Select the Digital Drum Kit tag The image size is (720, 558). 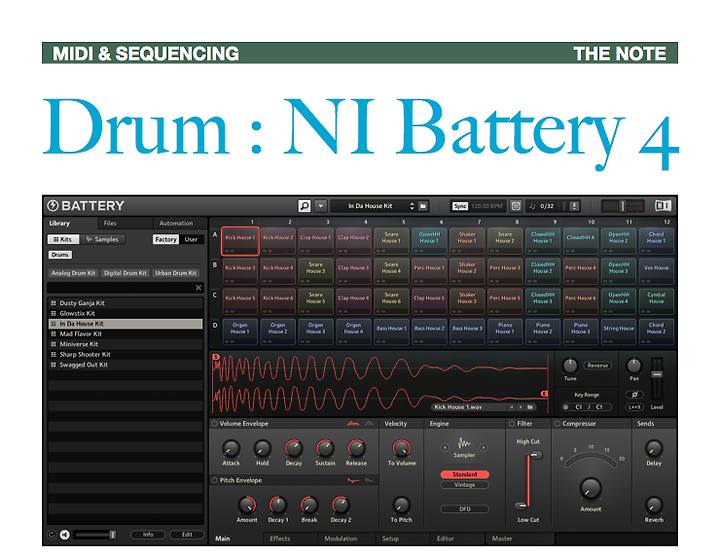pyautogui.click(x=125, y=273)
